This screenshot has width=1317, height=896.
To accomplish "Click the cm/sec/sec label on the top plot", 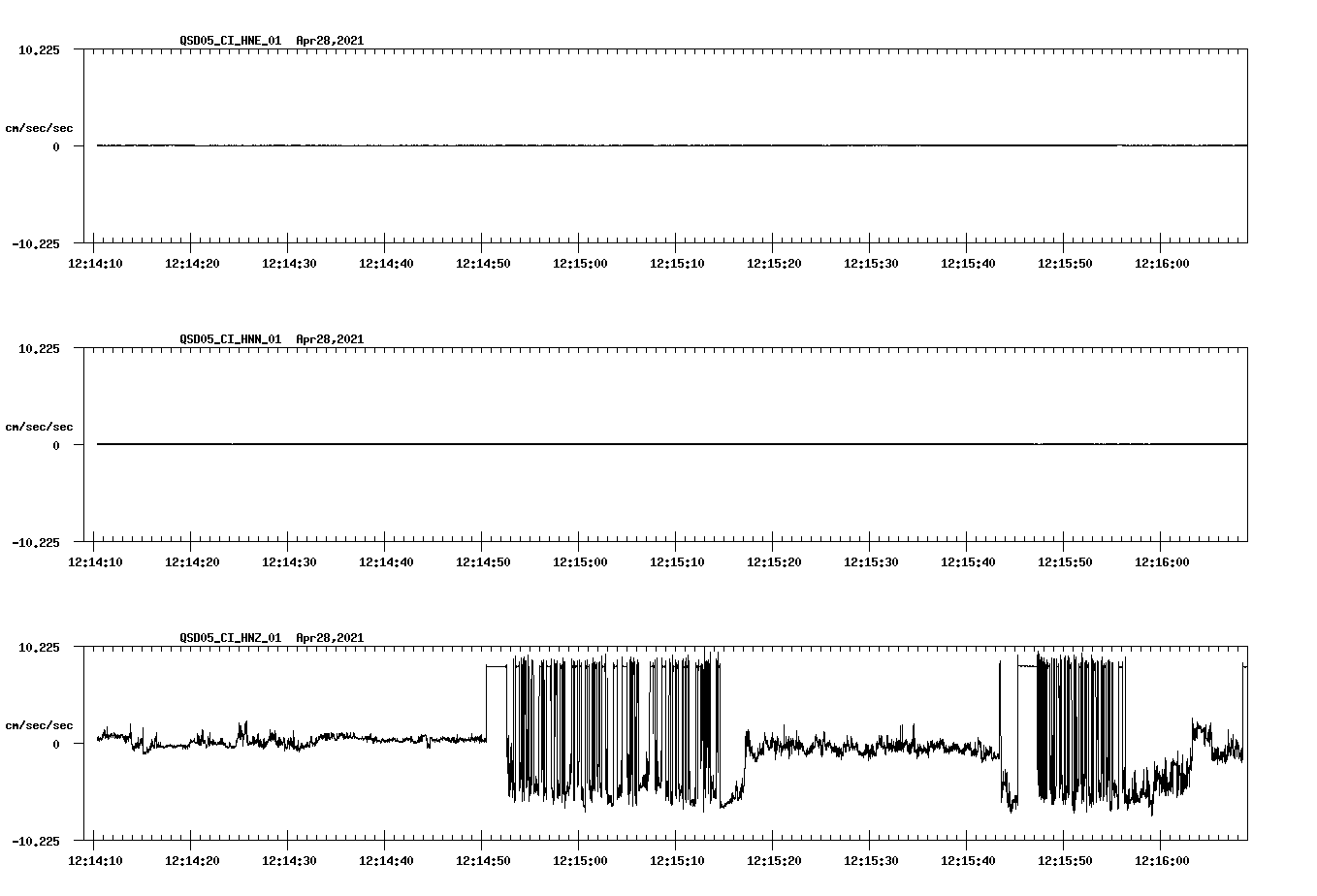I will pos(41,129).
